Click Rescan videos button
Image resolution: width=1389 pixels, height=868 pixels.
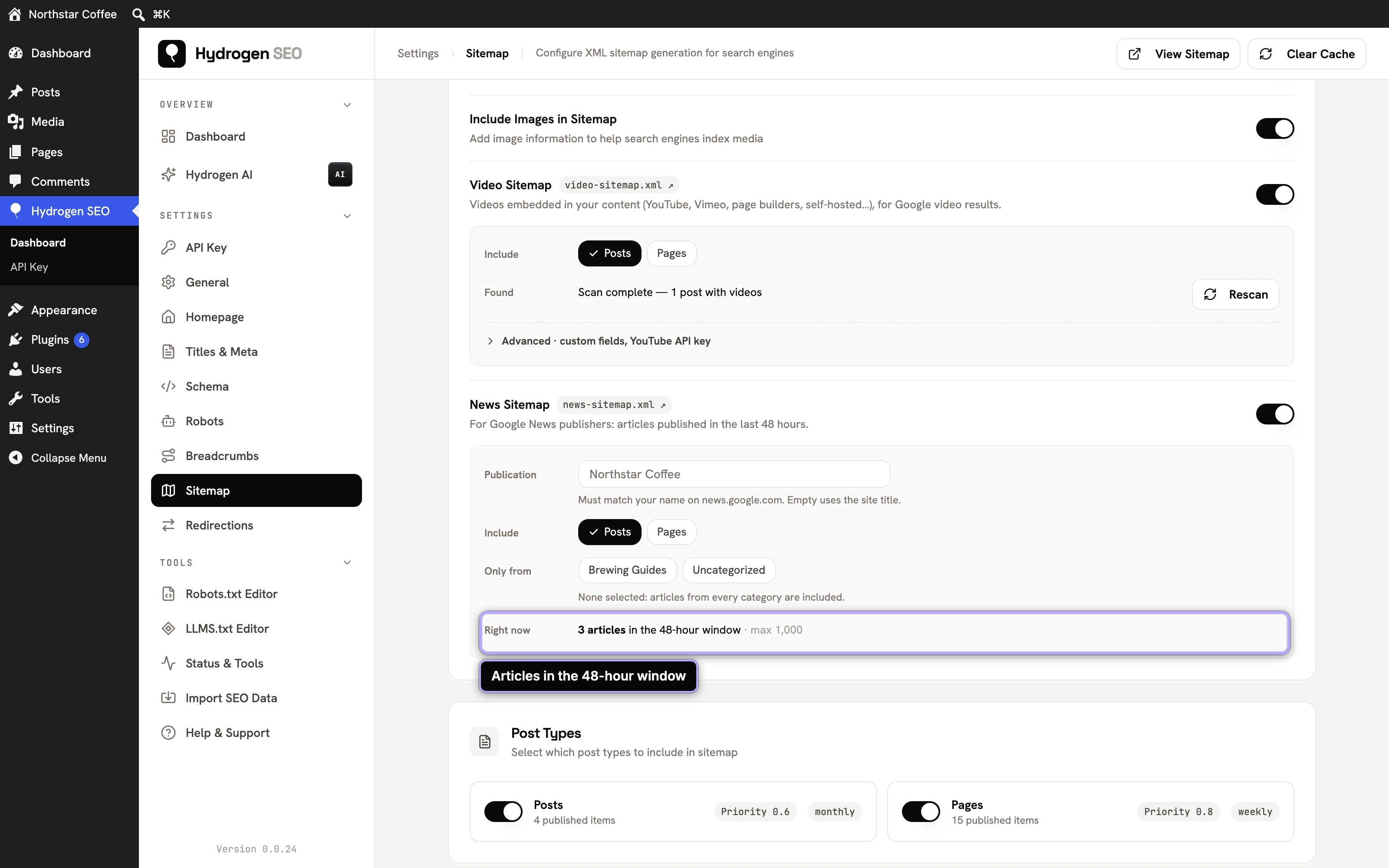click(1235, 295)
